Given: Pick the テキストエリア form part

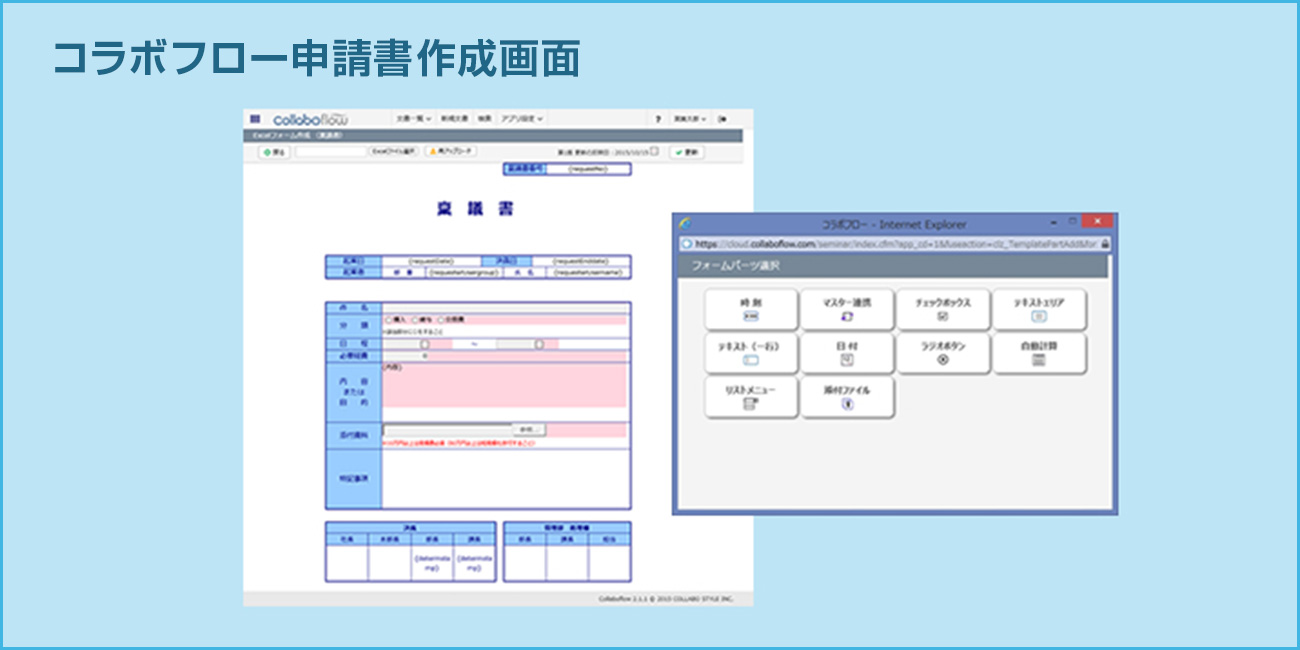Looking at the screenshot, I should [1039, 309].
